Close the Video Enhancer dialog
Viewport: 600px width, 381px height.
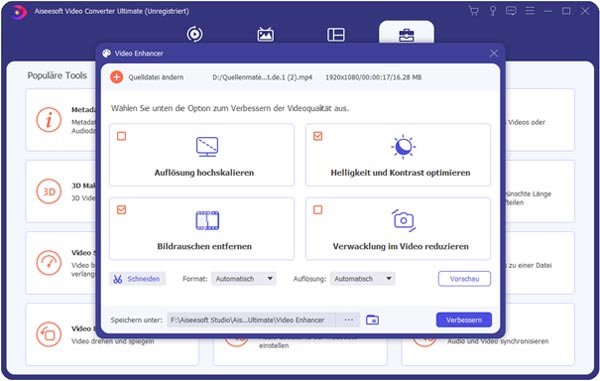(x=494, y=53)
